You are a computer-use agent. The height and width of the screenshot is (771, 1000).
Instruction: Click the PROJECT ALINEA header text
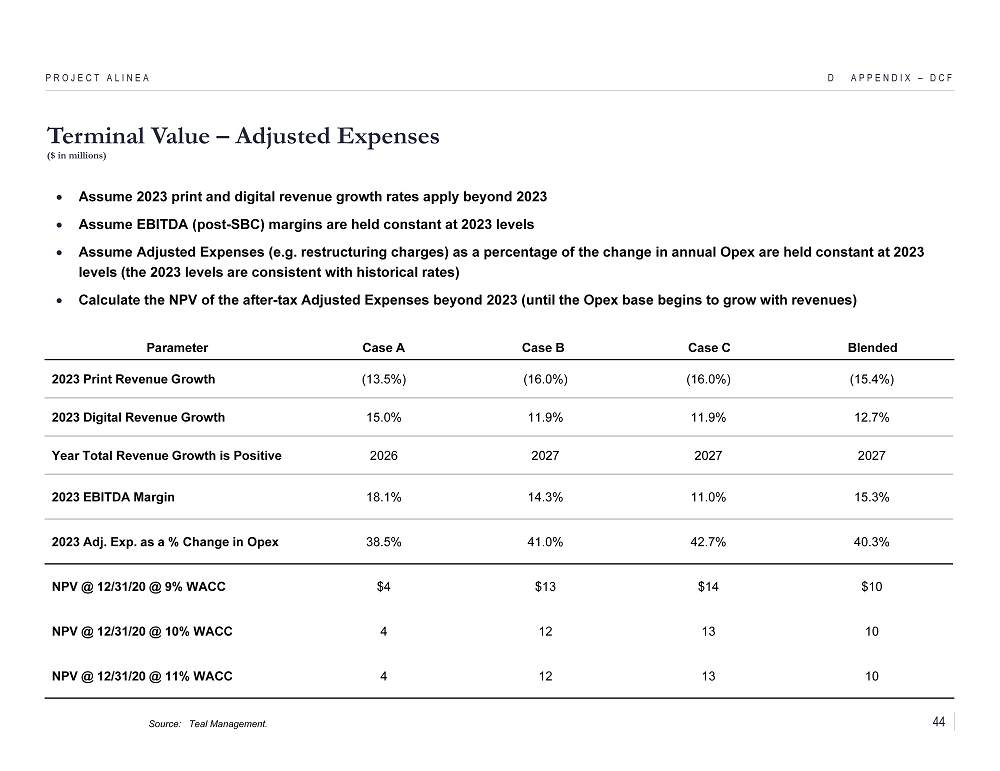click(97, 77)
